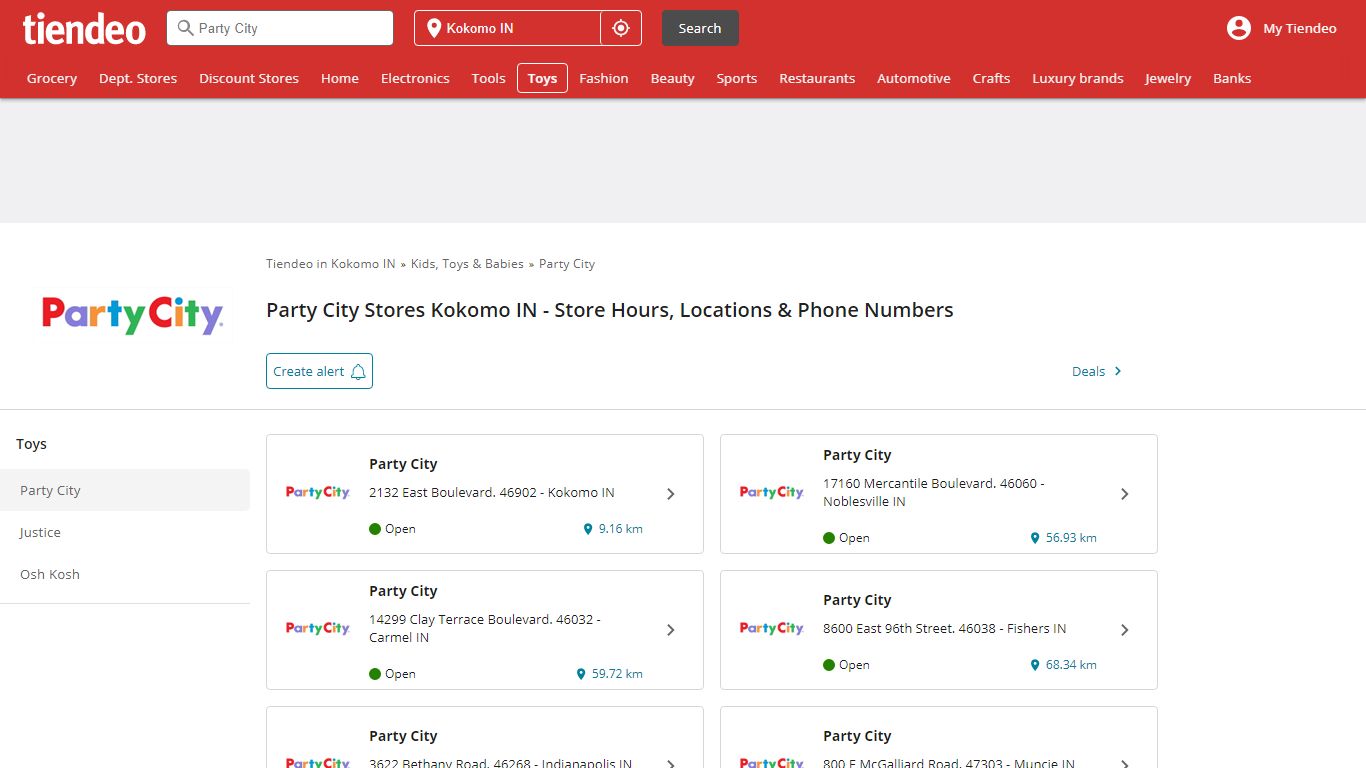1366x768 pixels.
Task: Click breadcrumb Kids, Toys & Babies
Action: pos(467,264)
